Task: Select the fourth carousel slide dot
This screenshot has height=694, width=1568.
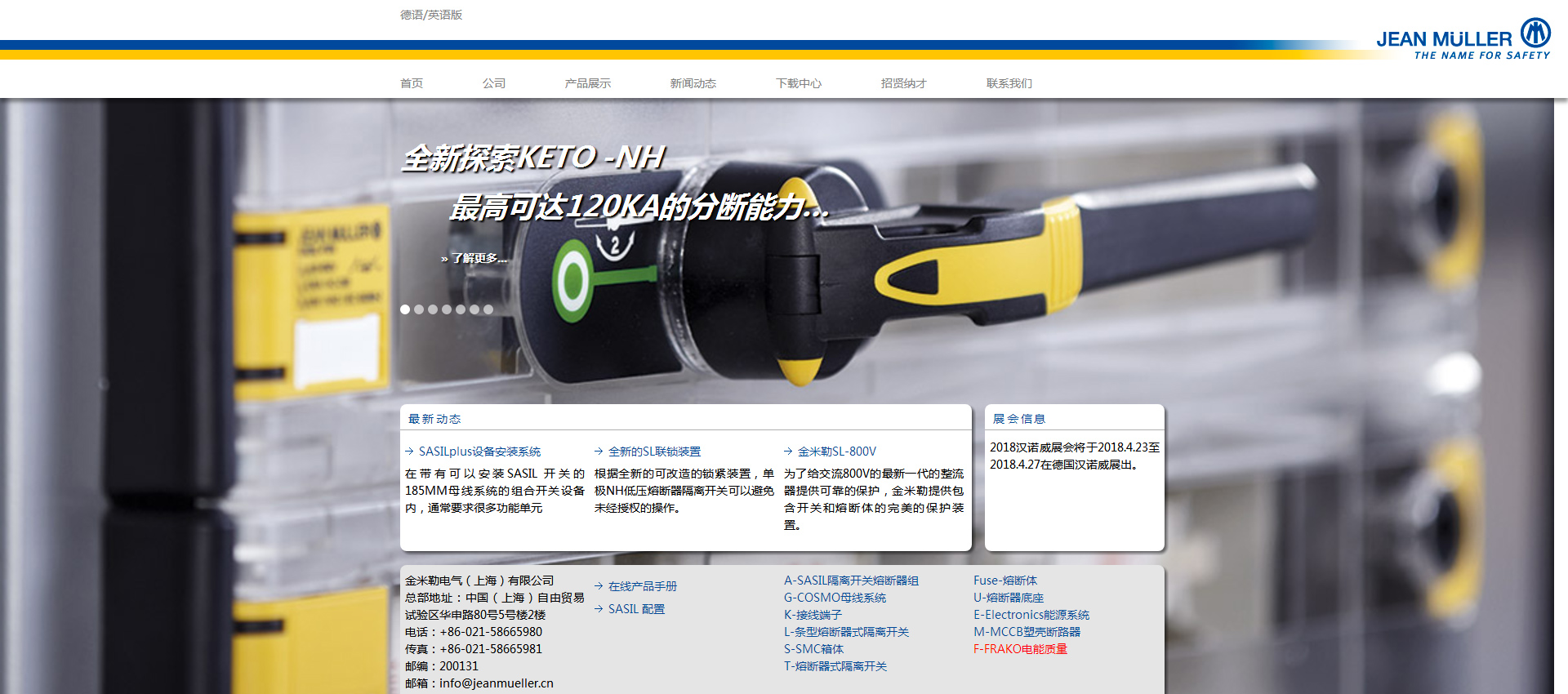Action: 447,309
